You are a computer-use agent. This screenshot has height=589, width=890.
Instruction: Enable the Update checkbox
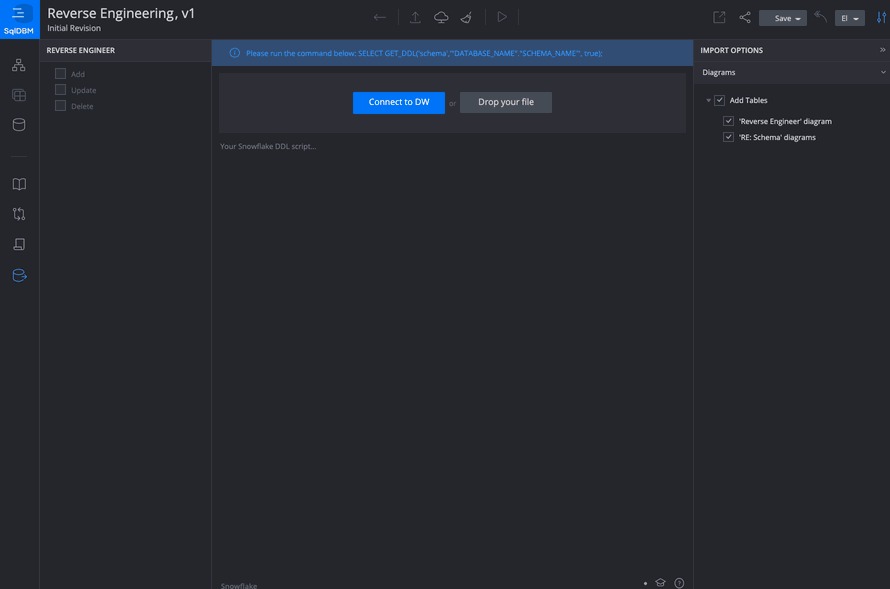(x=60, y=89)
